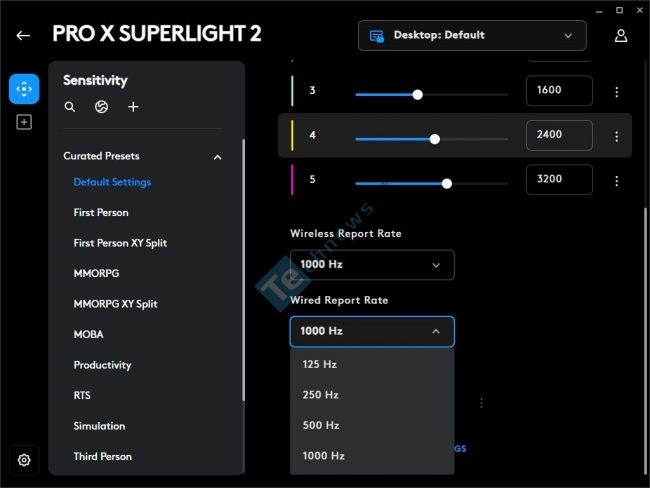Click the Wired Report Rate label
The height and width of the screenshot is (488, 650).
(339, 300)
